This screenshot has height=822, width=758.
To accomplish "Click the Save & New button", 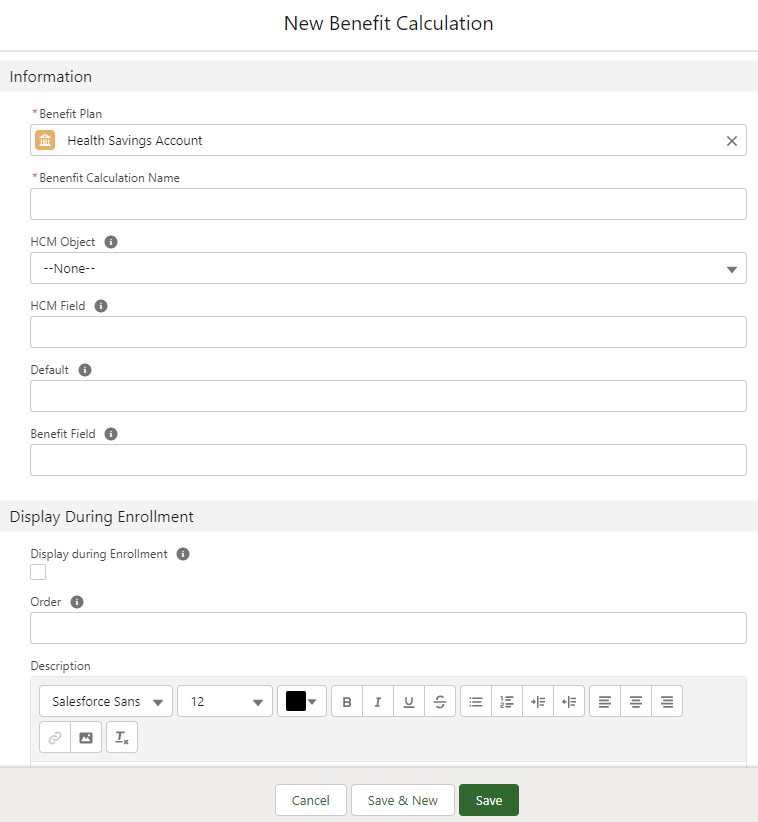I will pos(403,800).
